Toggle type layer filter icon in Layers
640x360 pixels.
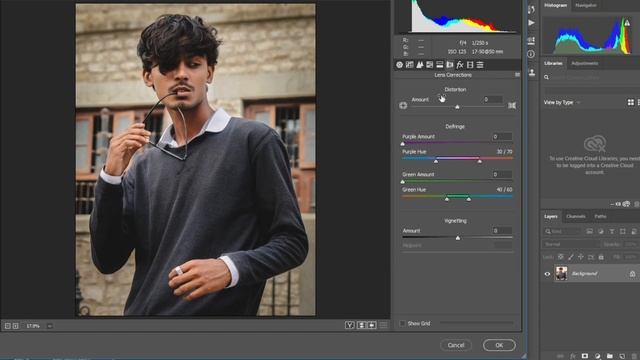[611, 231]
